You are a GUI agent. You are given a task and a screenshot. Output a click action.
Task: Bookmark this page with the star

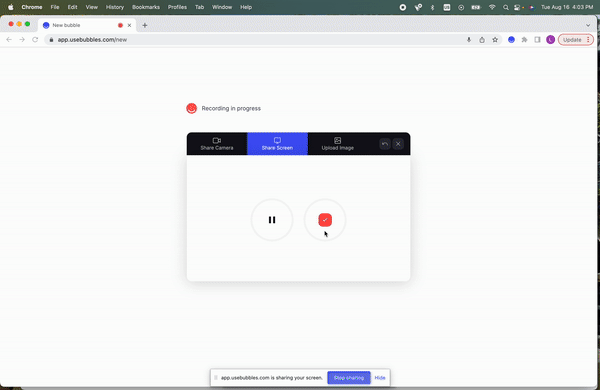coord(495,40)
